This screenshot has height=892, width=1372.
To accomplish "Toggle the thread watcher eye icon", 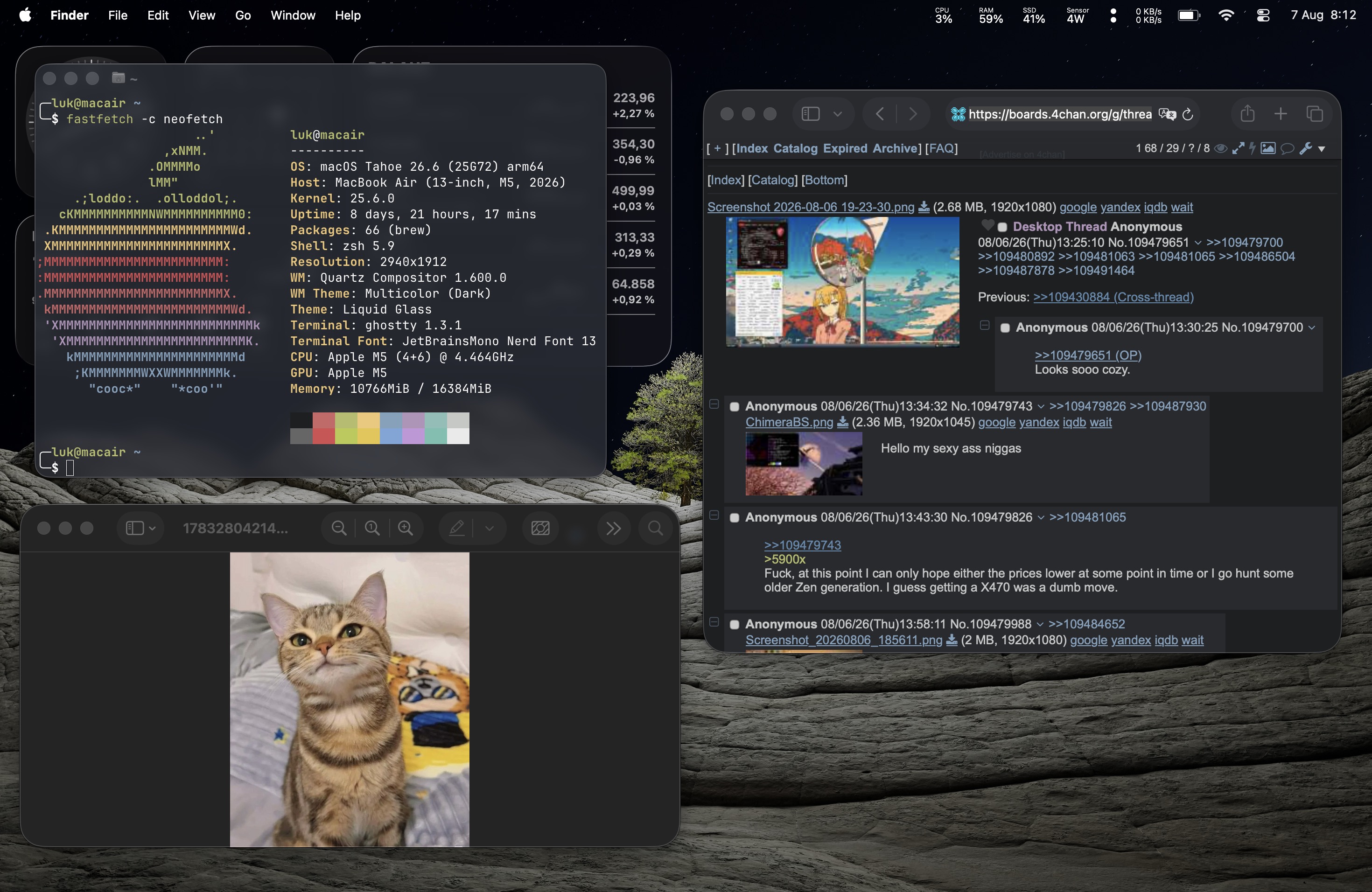I will click(x=1220, y=149).
